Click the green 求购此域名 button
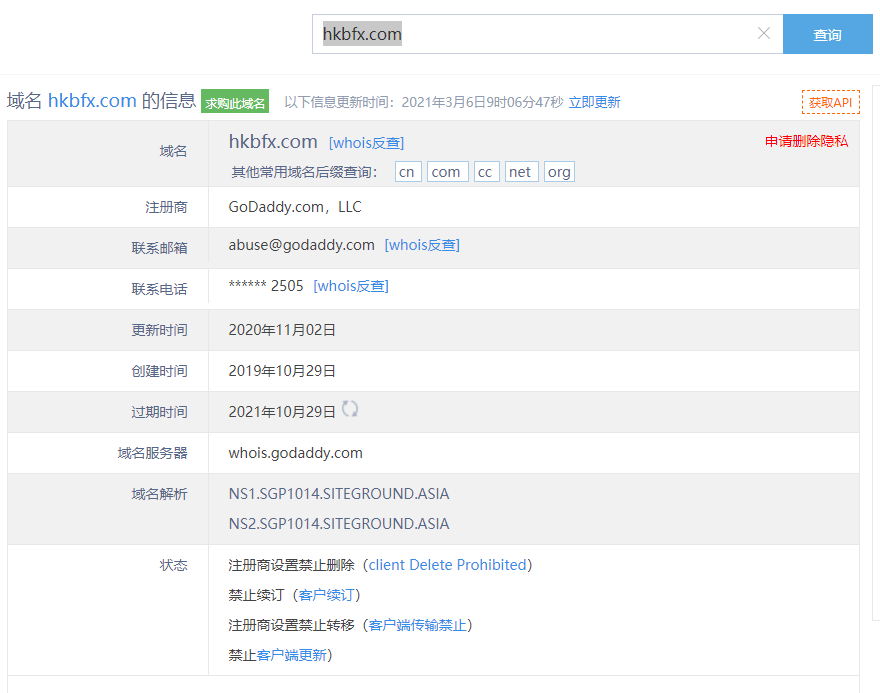The height and width of the screenshot is (693, 880). click(235, 102)
